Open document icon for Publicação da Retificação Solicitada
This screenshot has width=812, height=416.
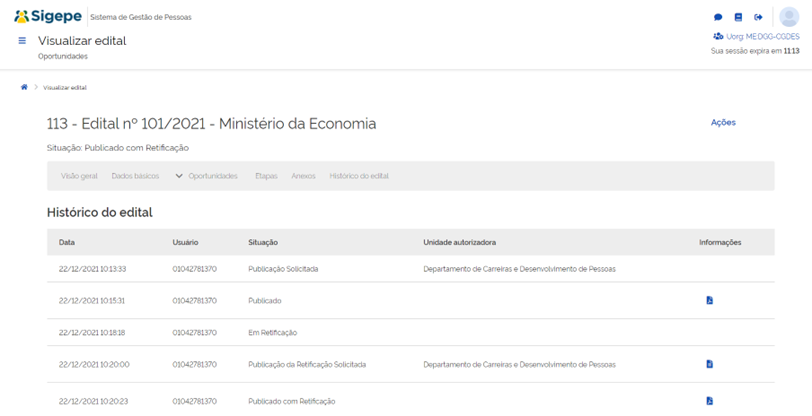[710, 364]
